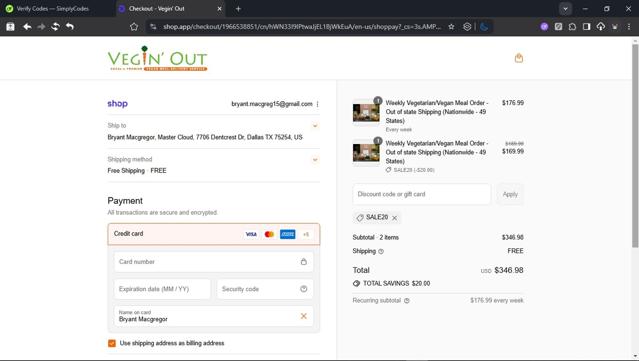Image resolution: width=639 pixels, height=361 pixels.
Task: Close the Checkout Vegin' Out tab
Action: tap(219, 9)
